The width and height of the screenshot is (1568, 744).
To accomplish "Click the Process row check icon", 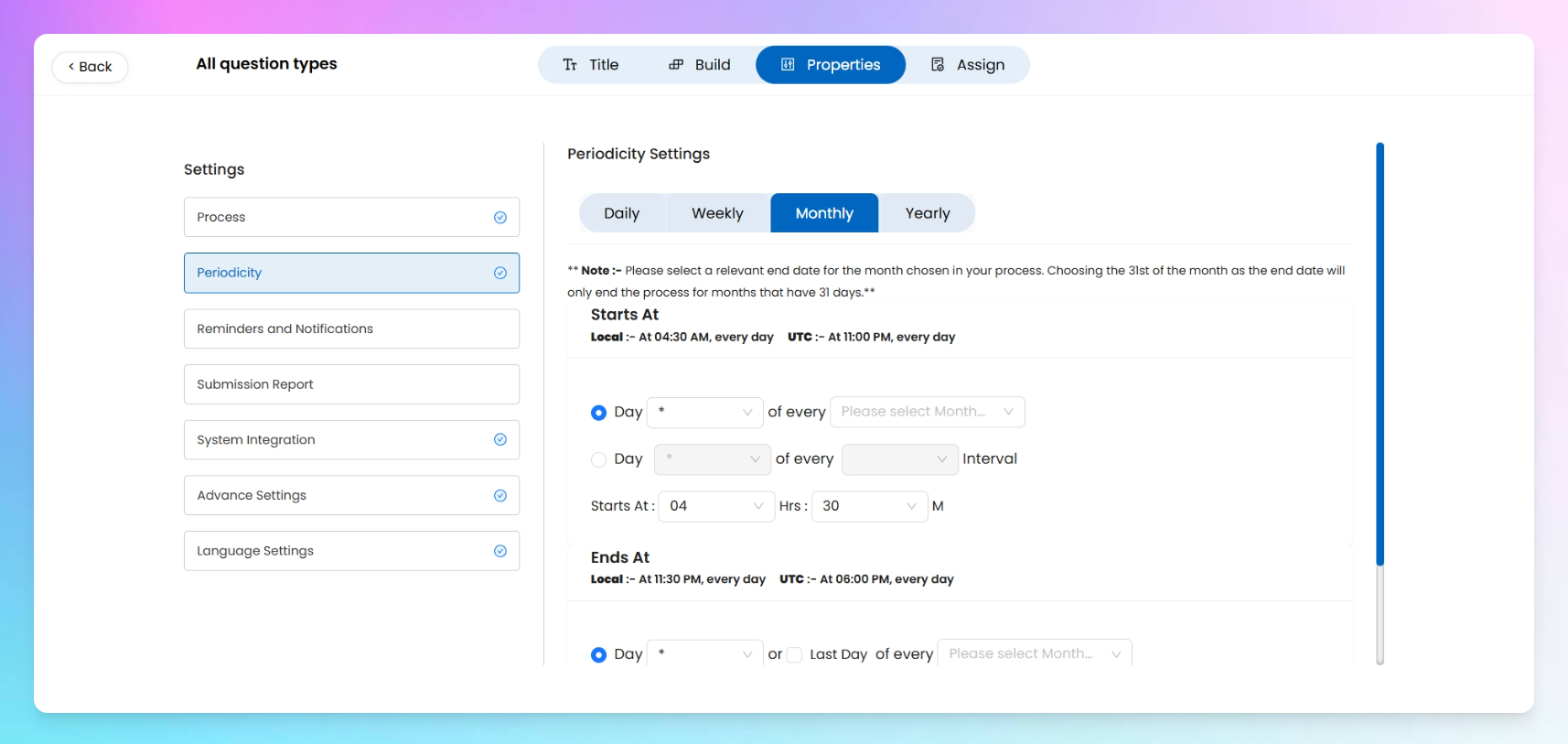I will point(500,218).
